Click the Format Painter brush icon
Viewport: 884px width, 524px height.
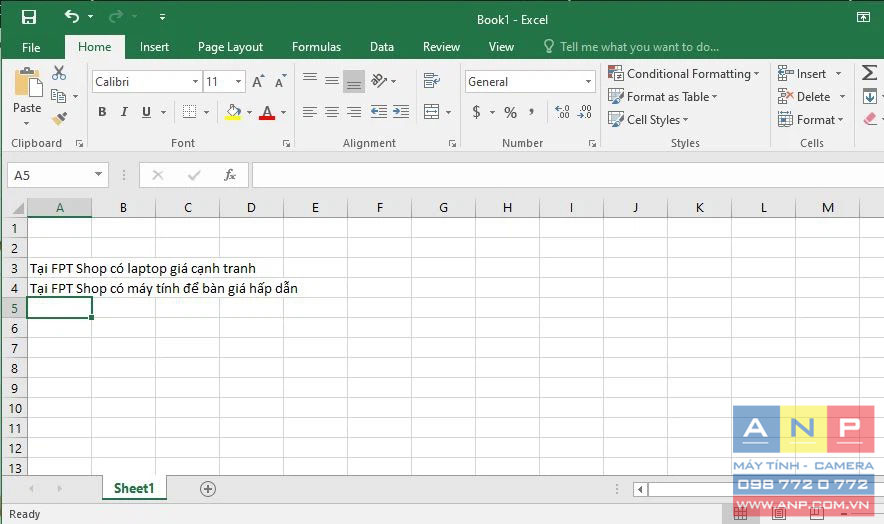[59, 118]
